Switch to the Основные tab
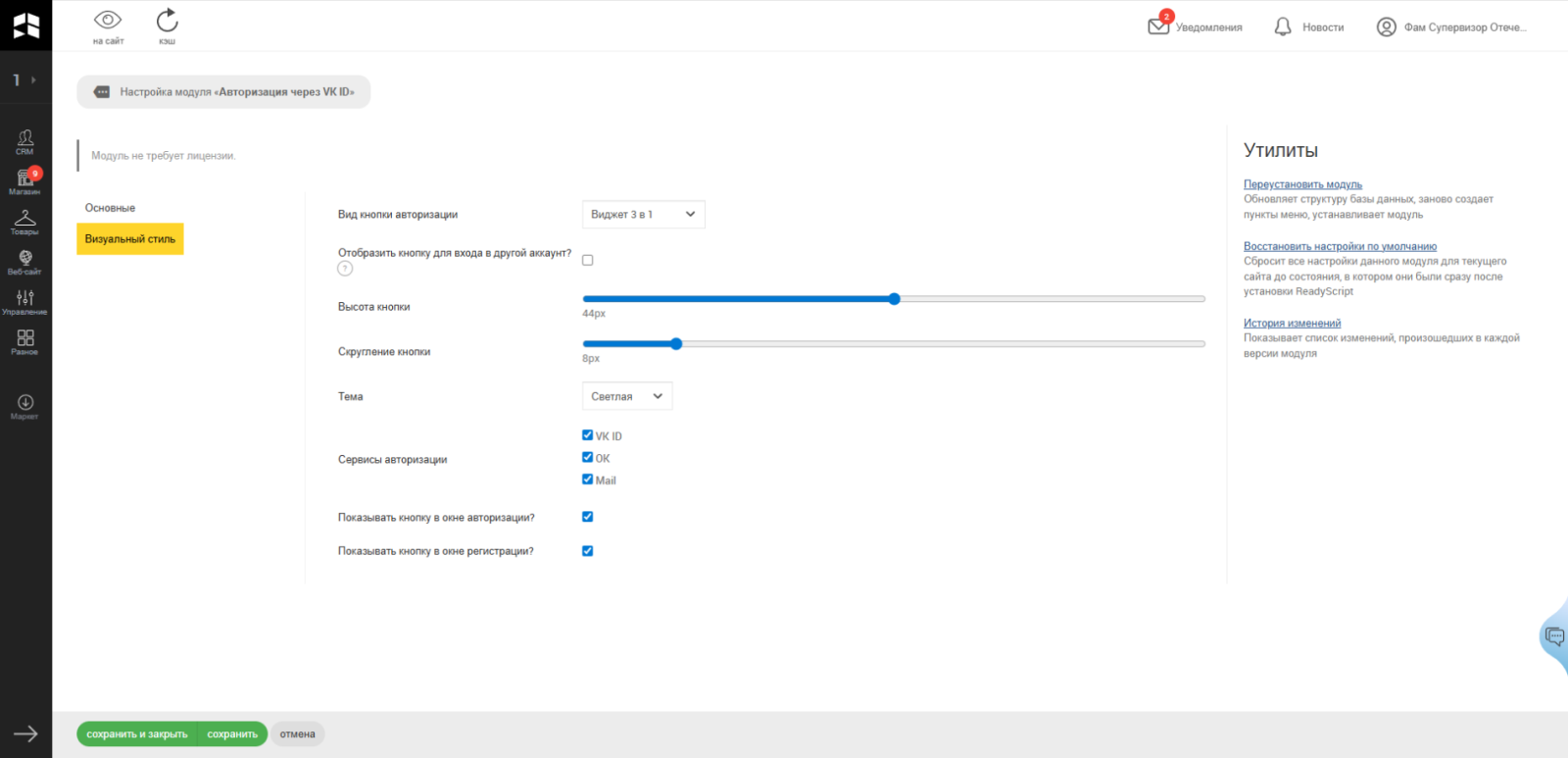1568x758 pixels. click(x=110, y=208)
